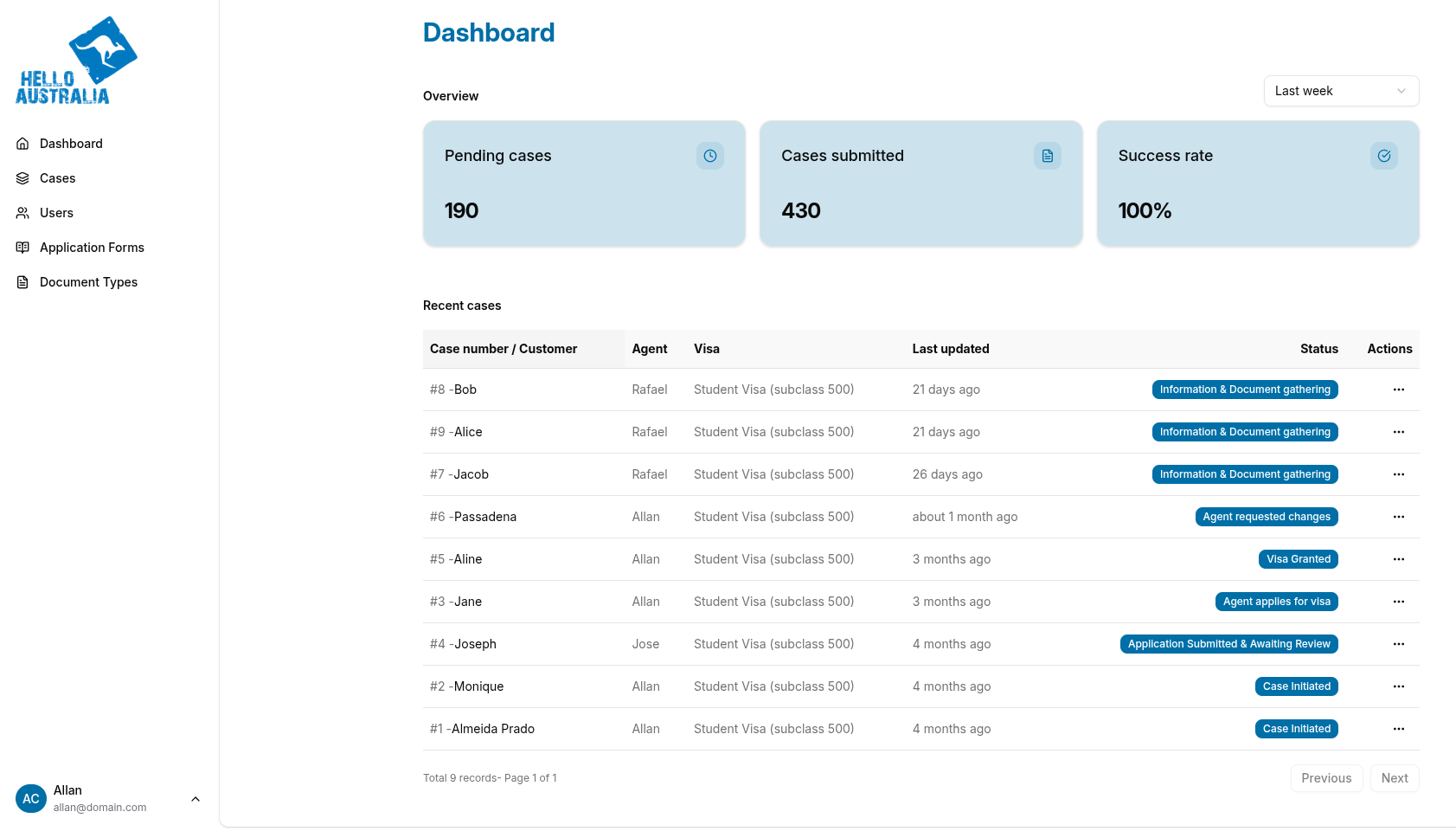Click the Agent requested changes status badge

pyautogui.click(x=1266, y=517)
